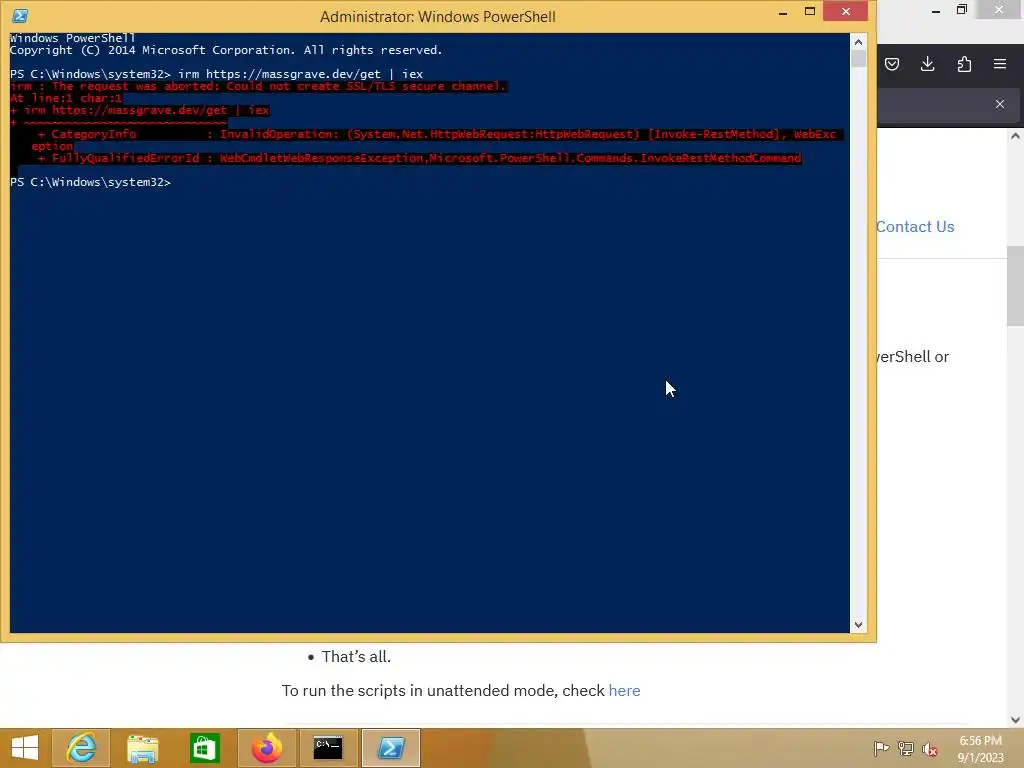
Task: Open Firefox extensions puzzle icon
Action: click(x=964, y=64)
